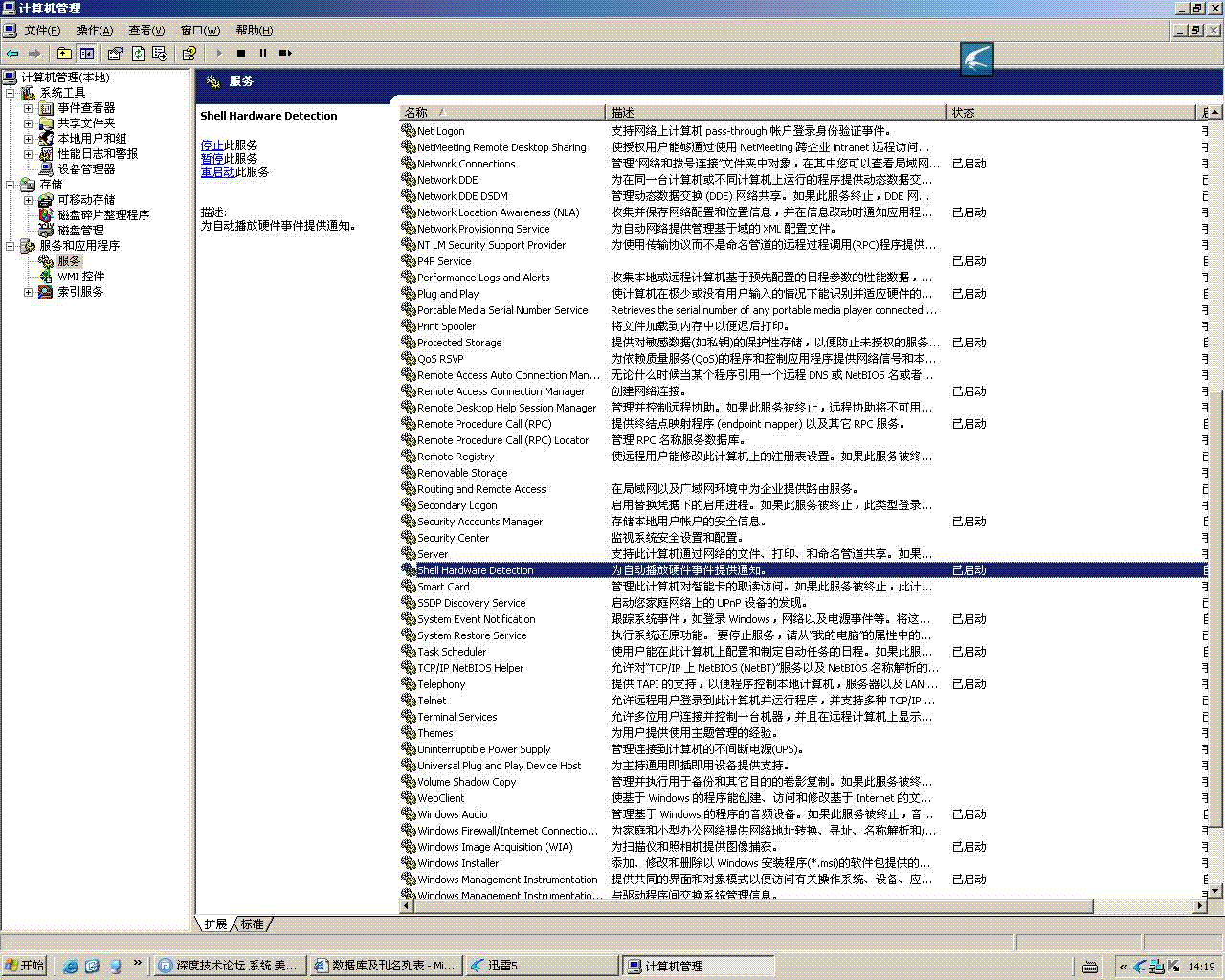Open Disk Management (磁盘管理) node
The width and height of the screenshot is (1225, 980).
80,231
